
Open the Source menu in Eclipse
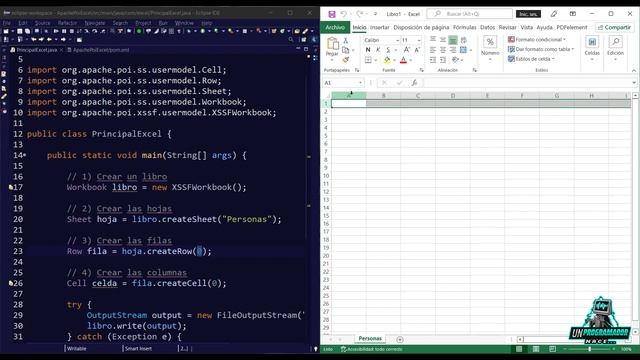[42, 23]
